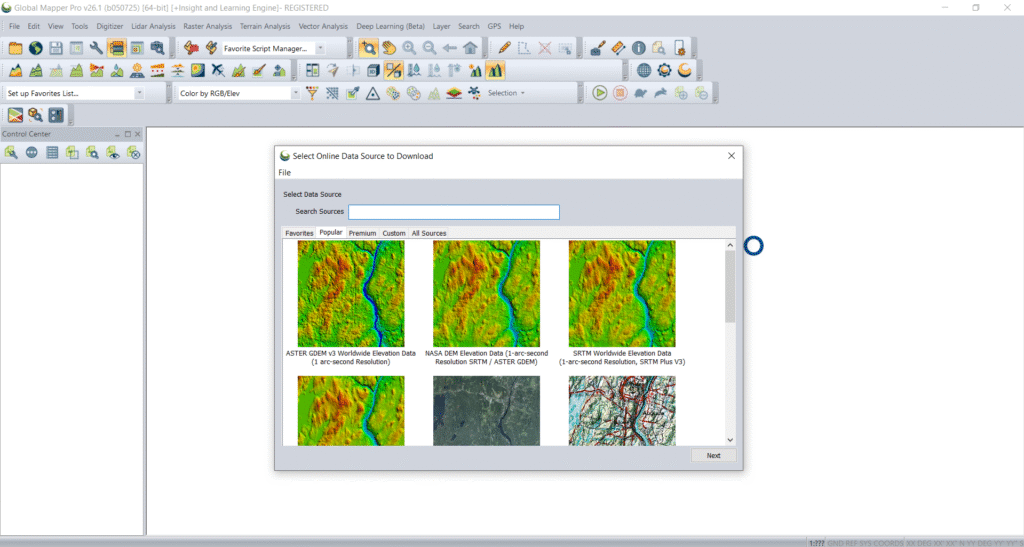Click the Home full view icon
The height and width of the screenshot is (547, 1024).
tap(470, 48)
